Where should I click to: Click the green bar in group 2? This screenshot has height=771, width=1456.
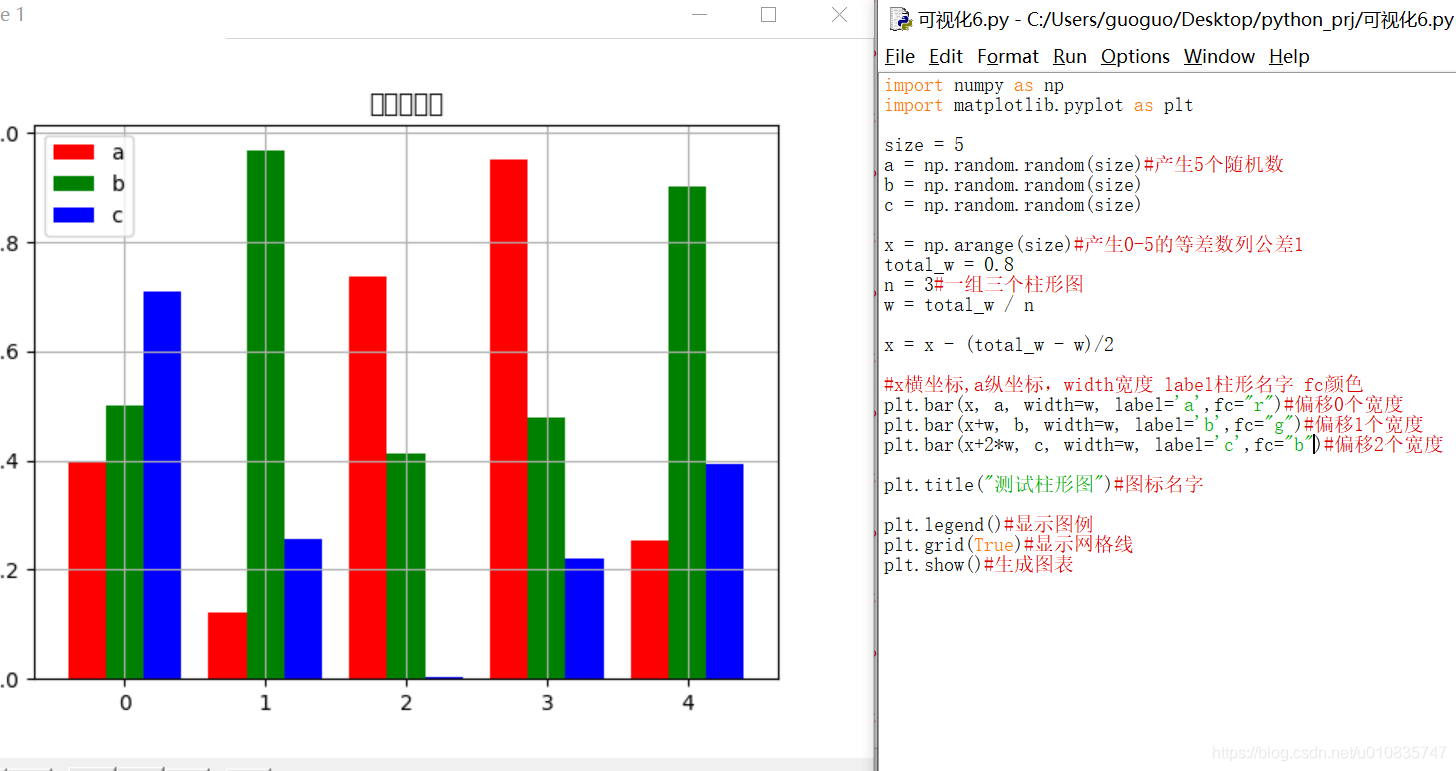pyautogui.click(x=406, y=566)
